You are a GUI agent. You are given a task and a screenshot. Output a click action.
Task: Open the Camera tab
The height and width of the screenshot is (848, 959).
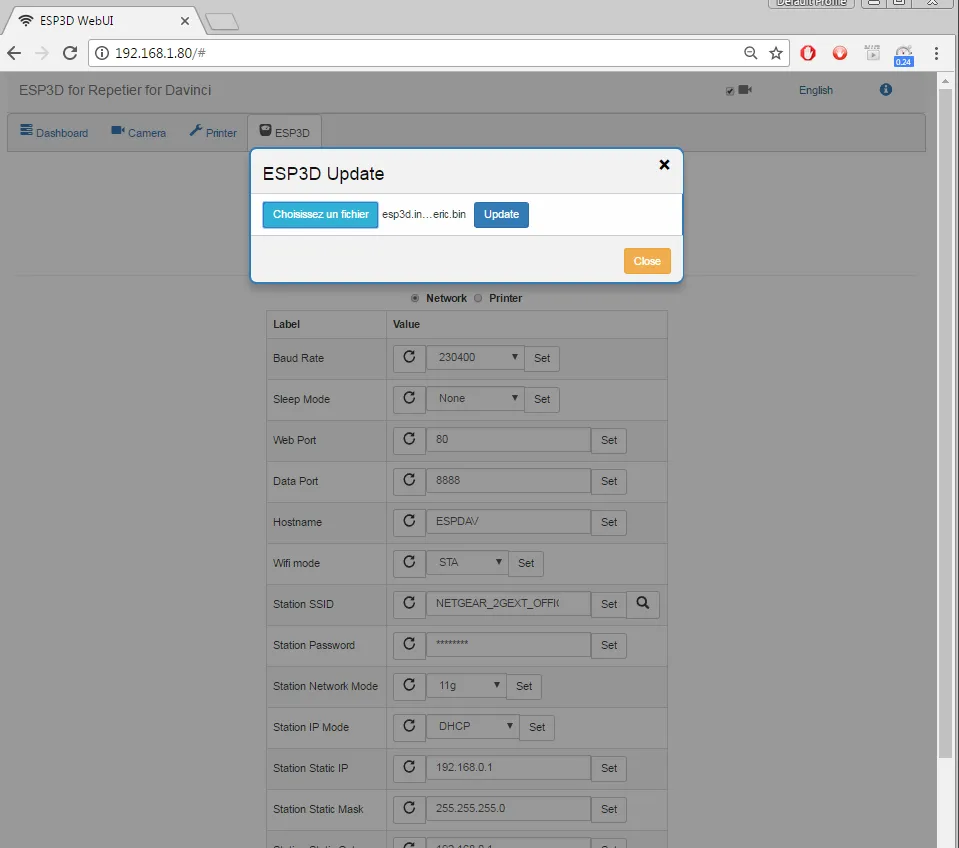[x=138, y=132]
